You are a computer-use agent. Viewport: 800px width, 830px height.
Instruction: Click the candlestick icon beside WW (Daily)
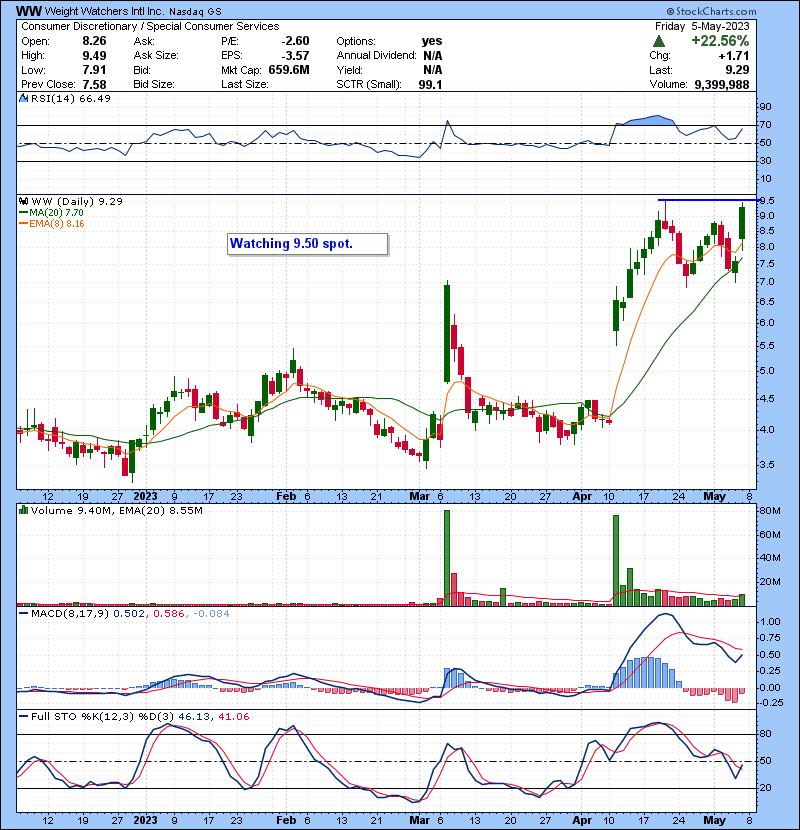point(24,201)
